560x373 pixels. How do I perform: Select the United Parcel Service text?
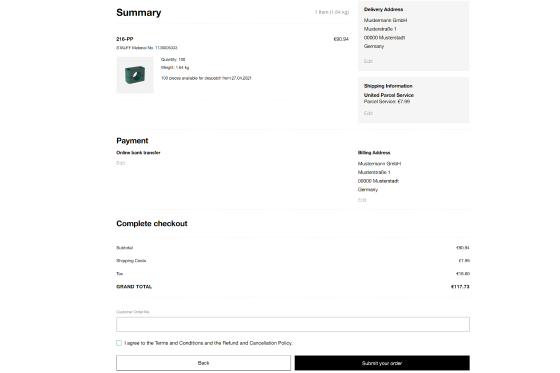coord(389,95)
